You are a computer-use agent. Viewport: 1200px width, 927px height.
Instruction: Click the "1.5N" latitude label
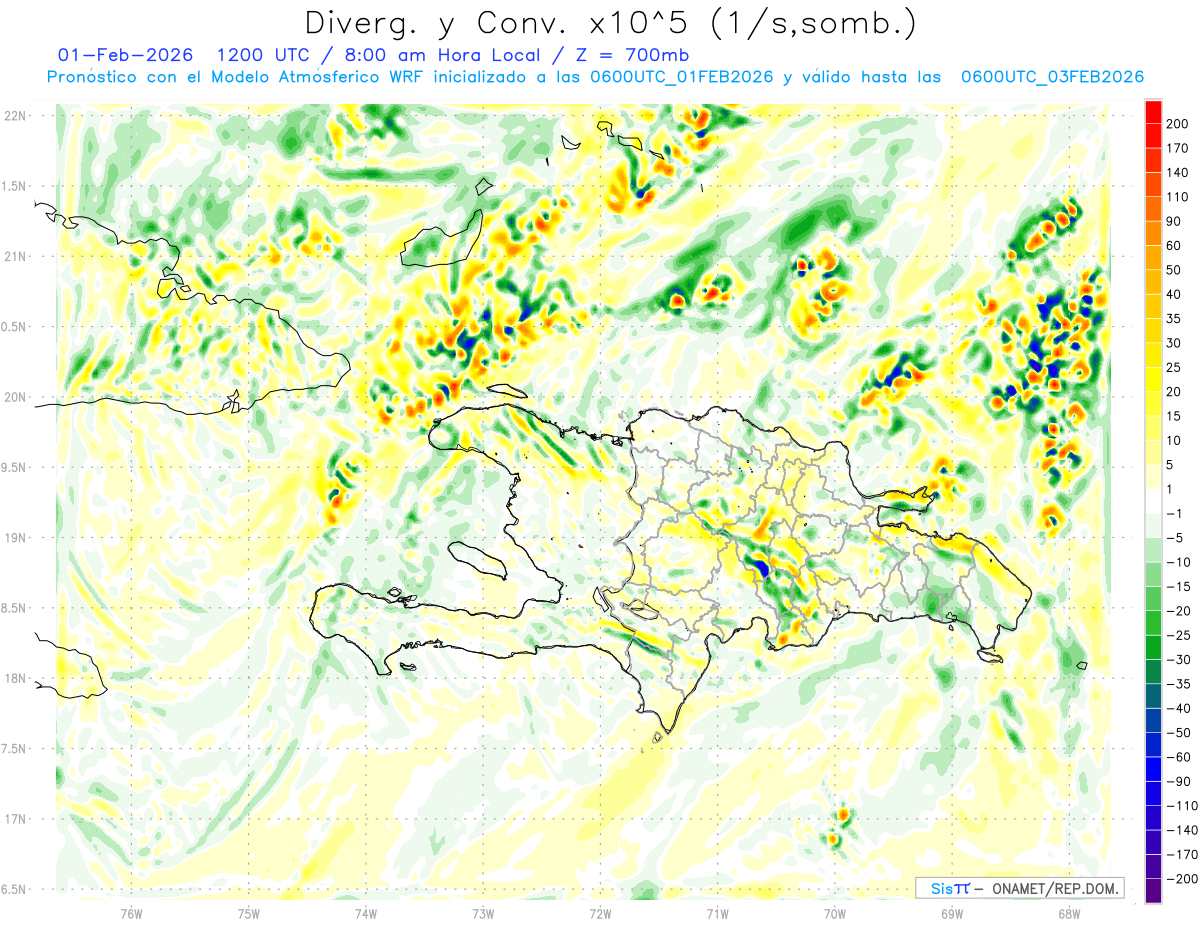[x=15, y=186]
